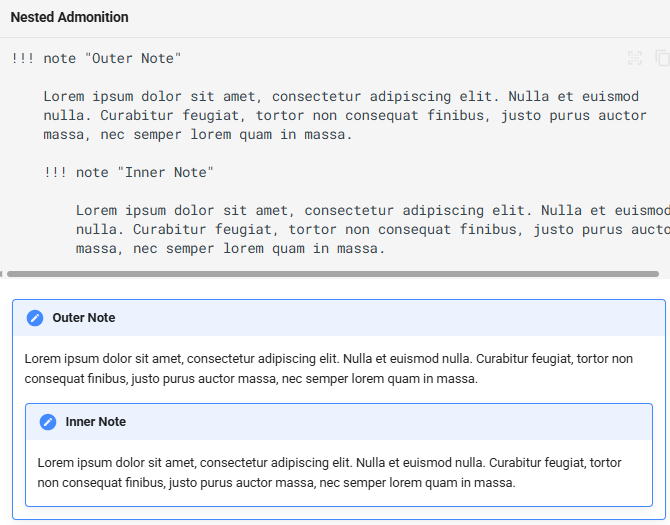The height and width of the screenshot is (525, 670).
Task: Click the scrollbar track right of the thumb
Action: (x=664, y=273)
